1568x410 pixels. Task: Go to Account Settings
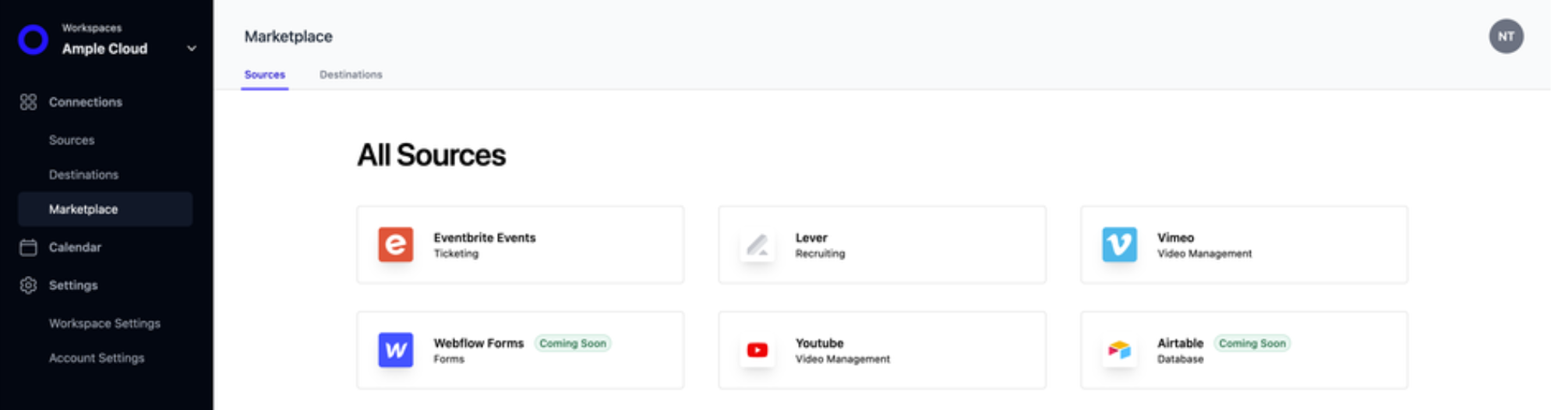97,358
